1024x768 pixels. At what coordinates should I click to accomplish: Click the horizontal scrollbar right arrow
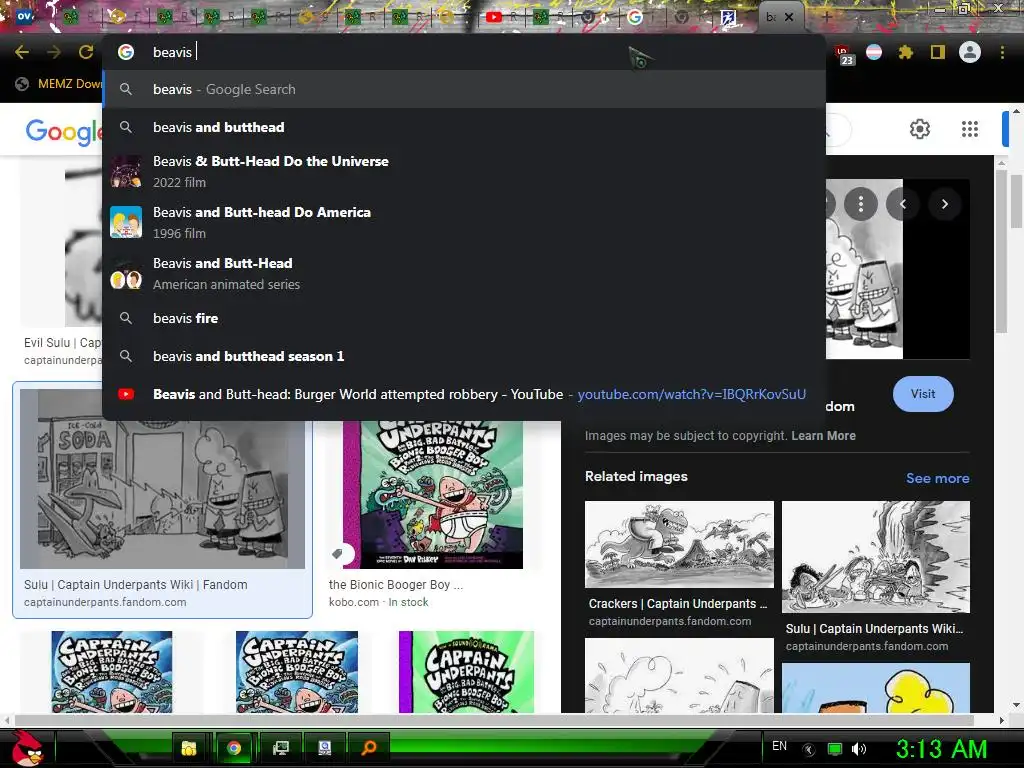(1001, 720)
